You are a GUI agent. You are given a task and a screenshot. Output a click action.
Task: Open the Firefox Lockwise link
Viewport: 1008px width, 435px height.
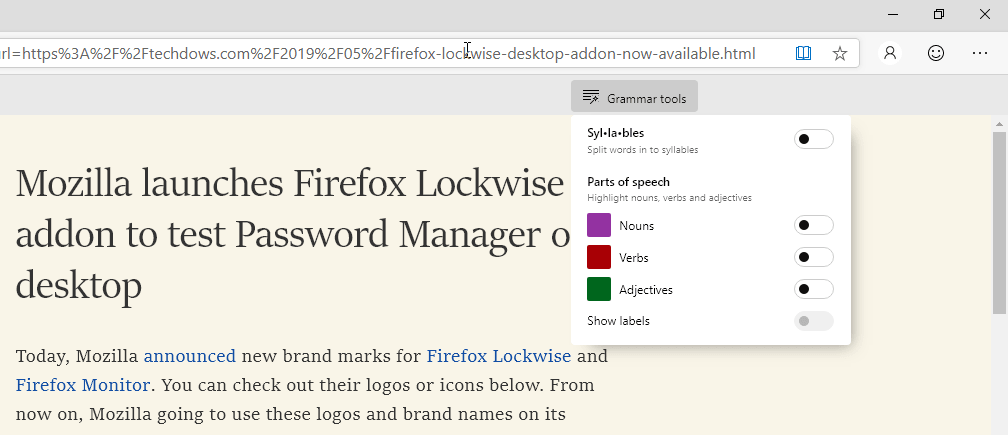499,356
